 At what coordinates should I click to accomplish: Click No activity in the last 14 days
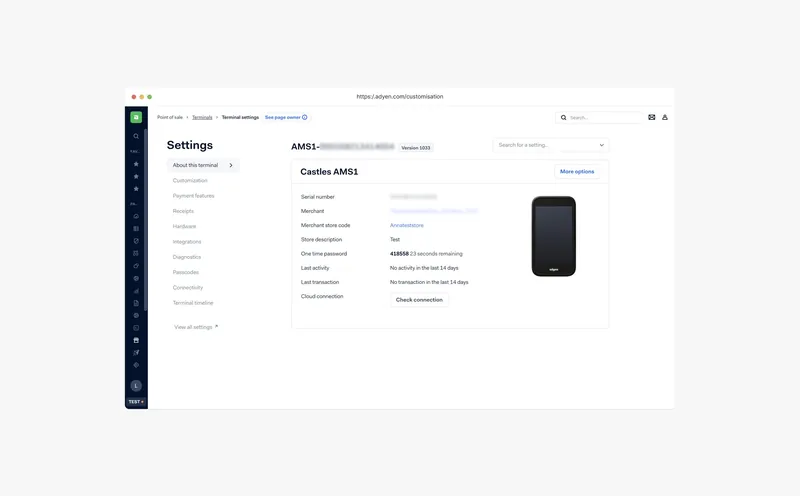424,268
